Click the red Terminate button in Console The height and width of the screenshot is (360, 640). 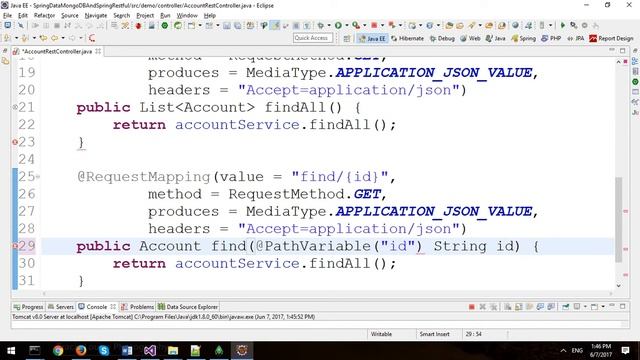[x=471, y=307]
